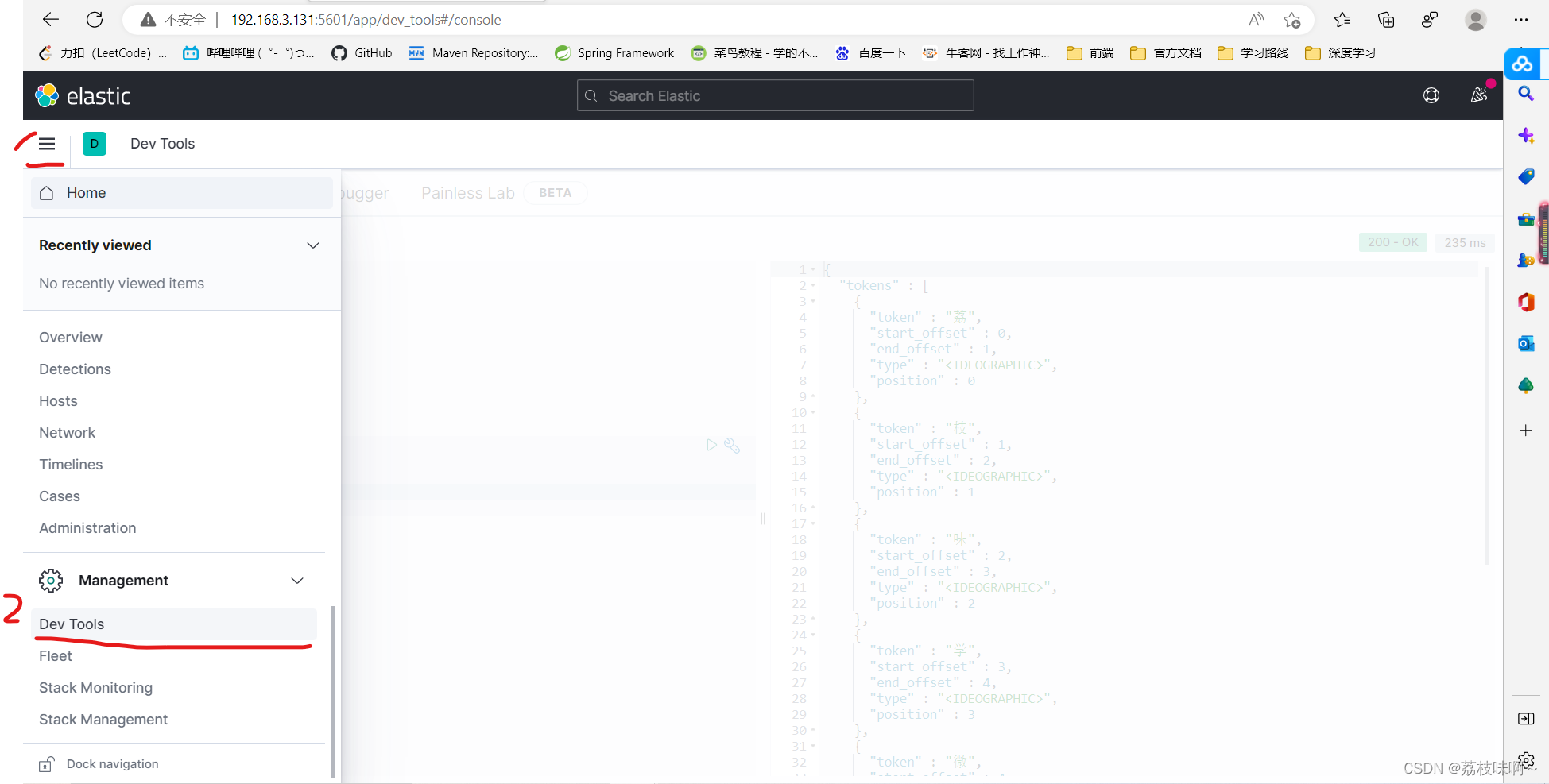The image size is (1549, 784).
Task: Click the Dock navigation option
Action: coord(112,763)
